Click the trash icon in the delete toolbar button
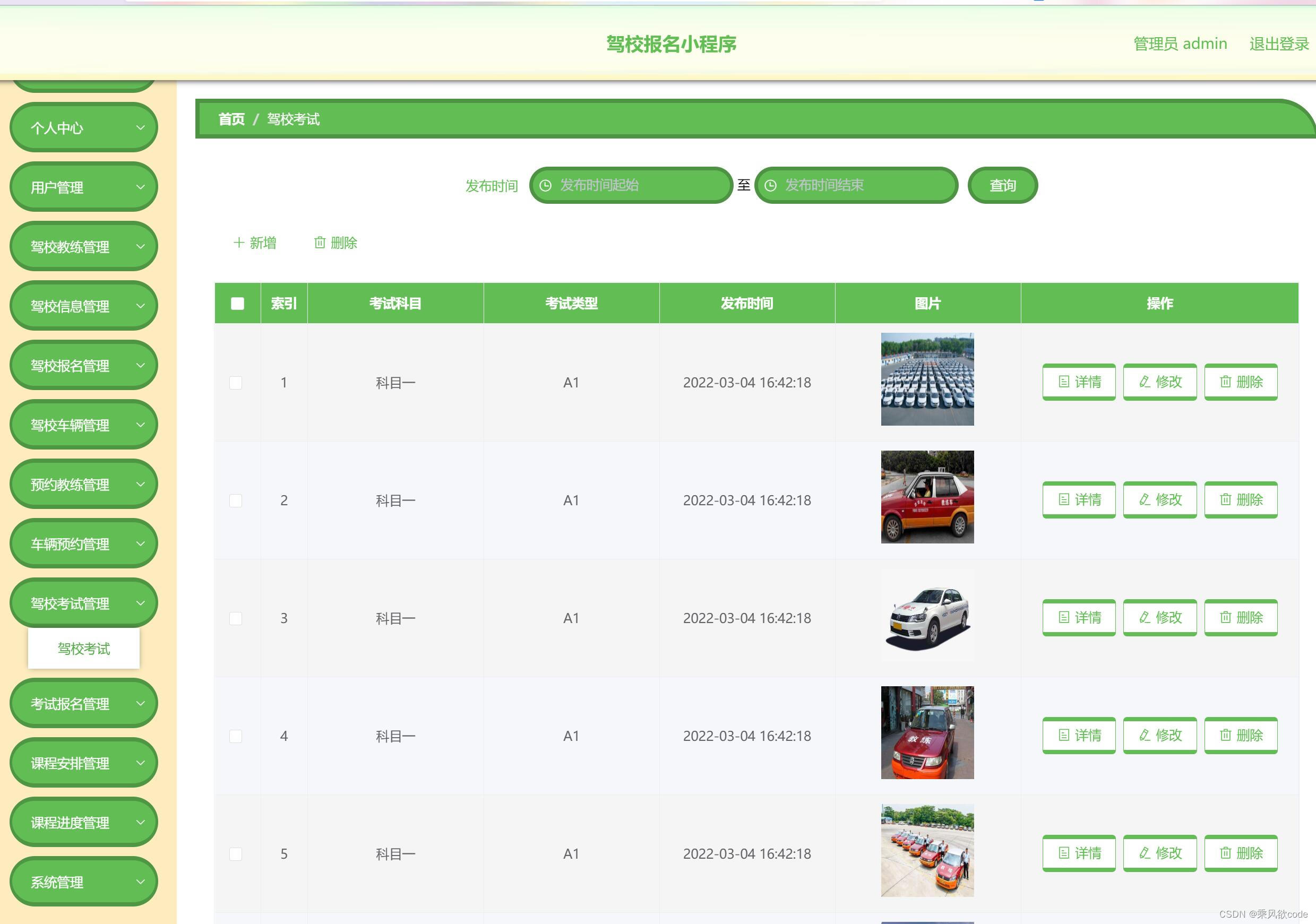The height and width of the screenshot is (924, 1316). (x=320, y=243)
